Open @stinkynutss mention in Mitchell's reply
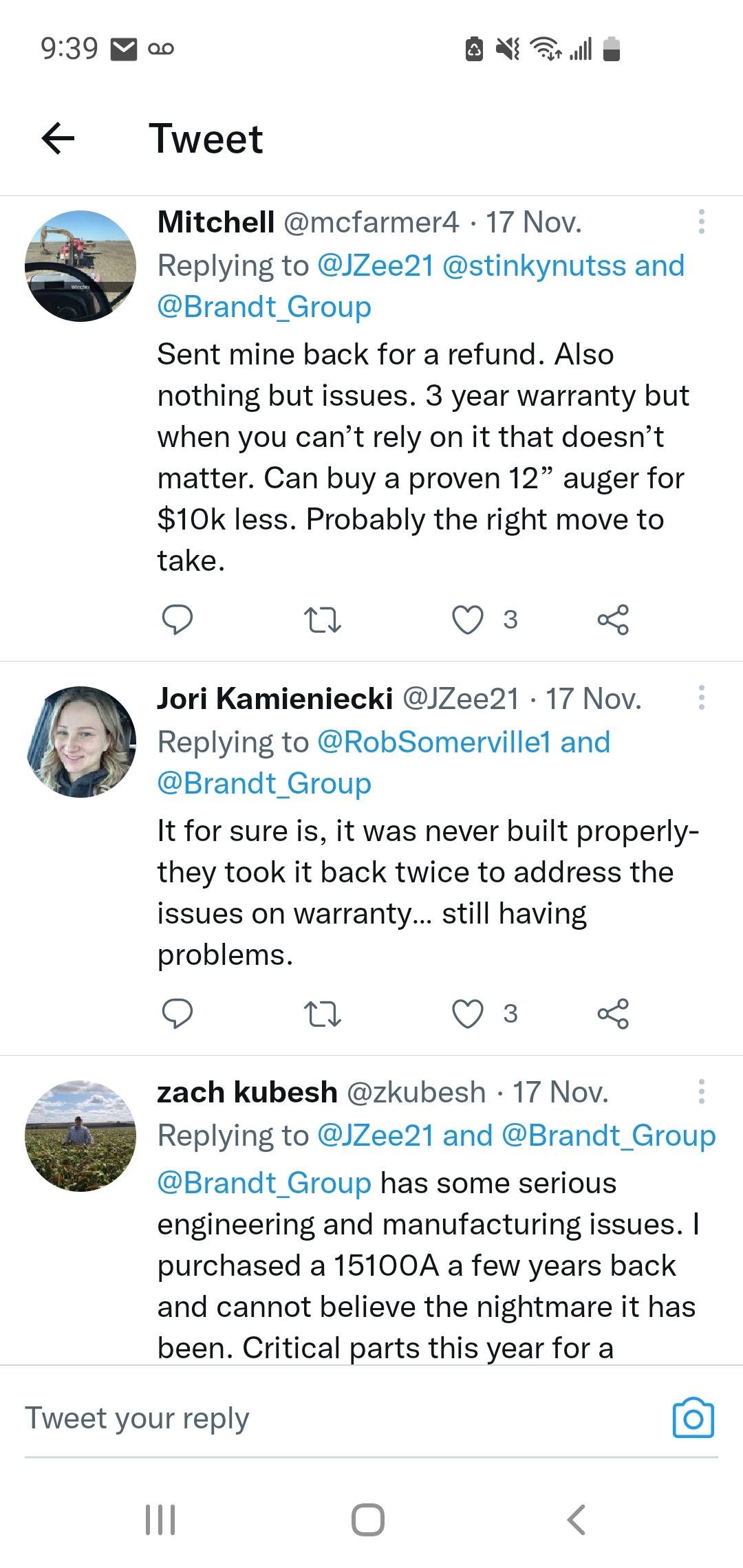The height and width of the screenshot is (1568, 743). click(534, 265)
